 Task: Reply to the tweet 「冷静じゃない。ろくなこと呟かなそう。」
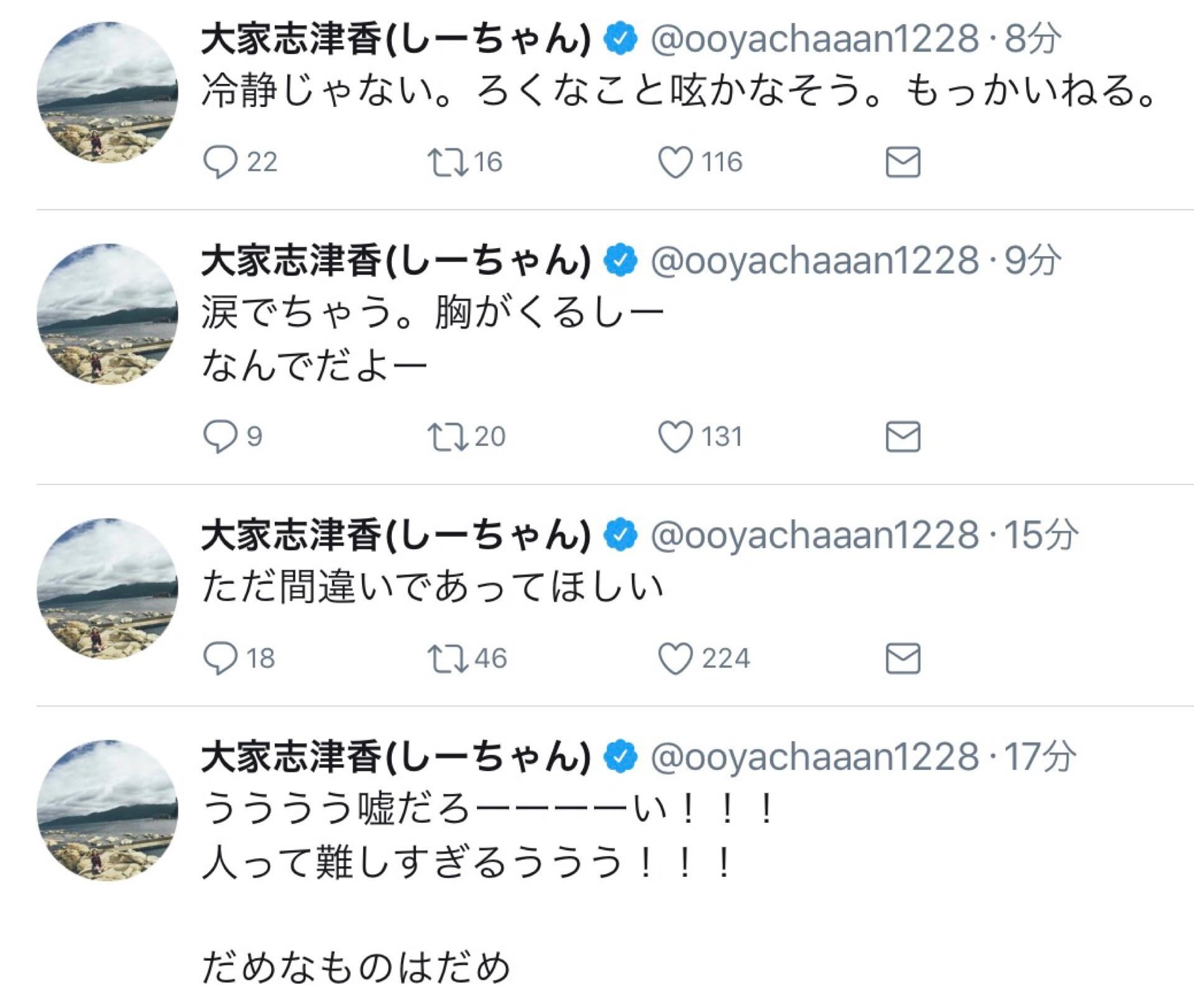(x=221, y=162)
